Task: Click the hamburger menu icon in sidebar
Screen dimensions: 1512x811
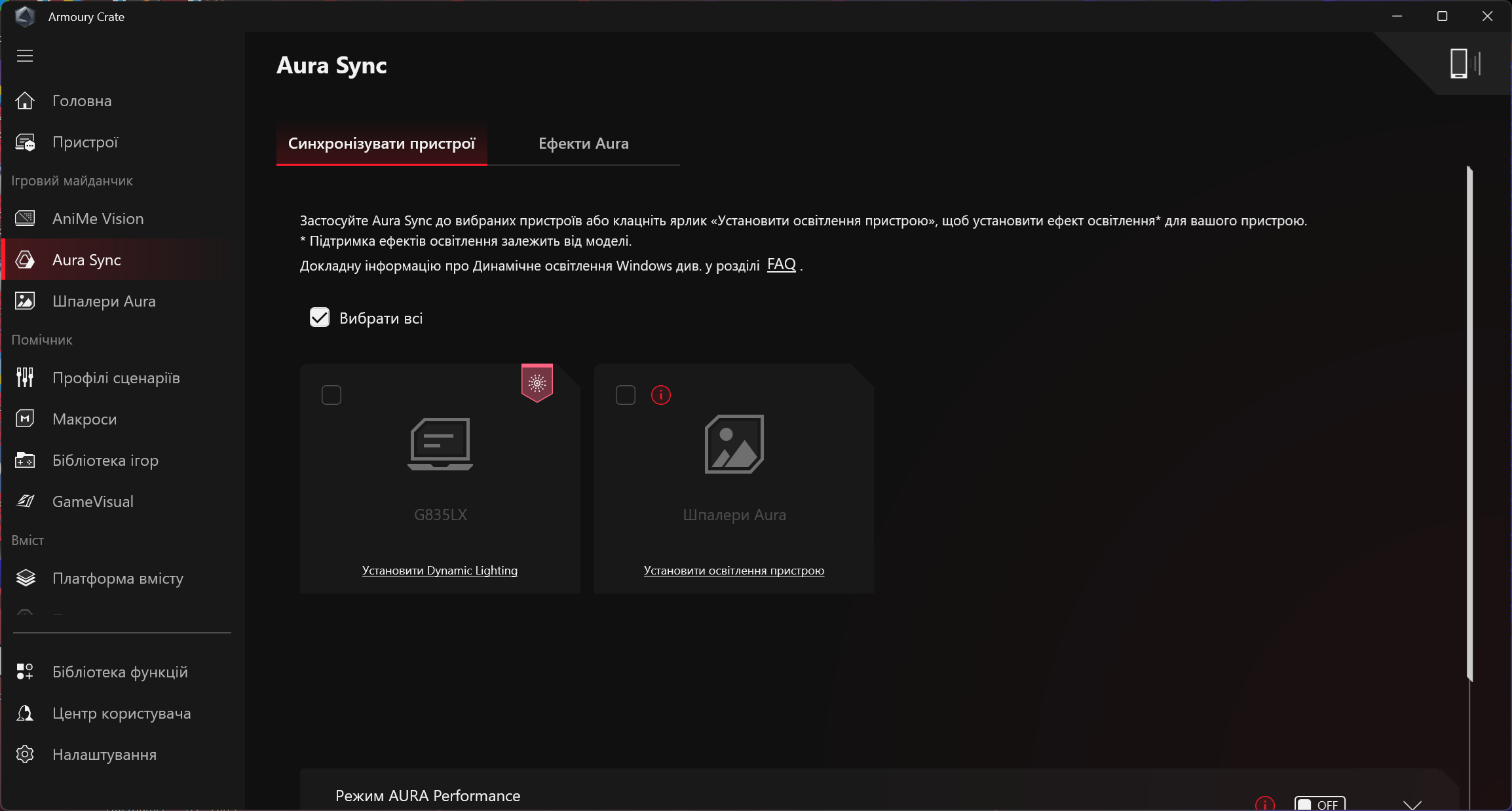Action: pos(25,56)
